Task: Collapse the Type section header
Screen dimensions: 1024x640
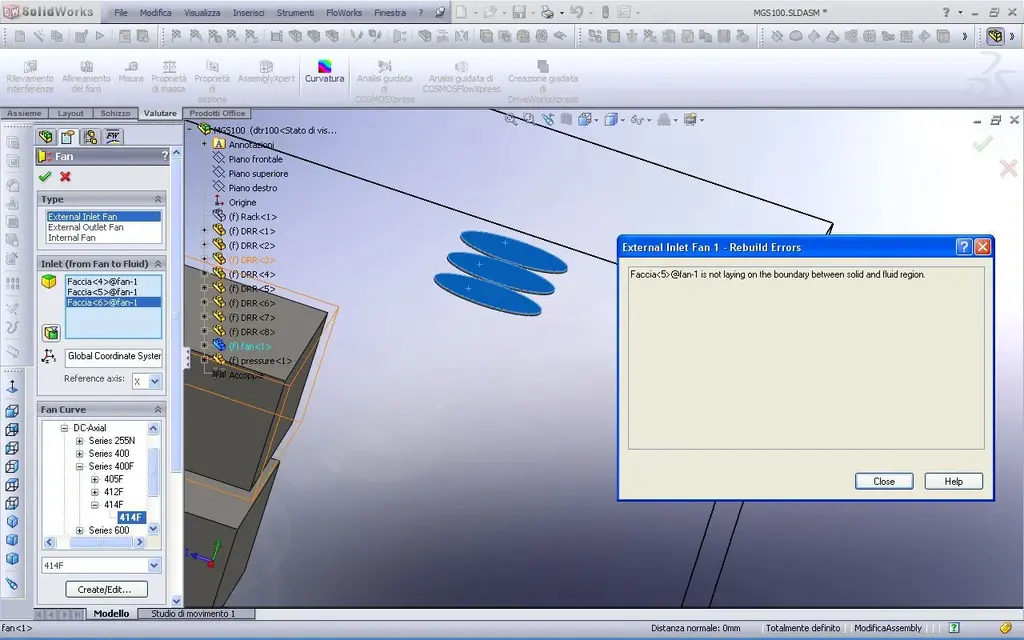Action: pos(158,199)
